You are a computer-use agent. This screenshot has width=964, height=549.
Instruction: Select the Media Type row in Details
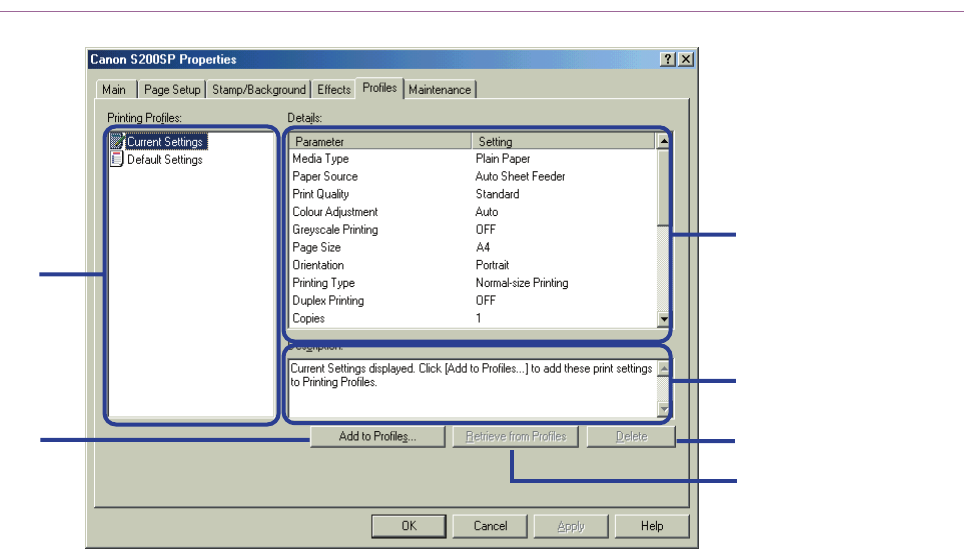[x=321, y=159]
